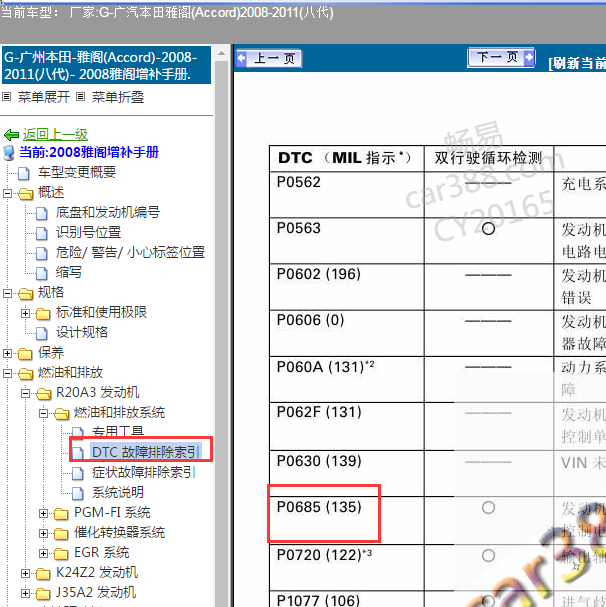Go to previous page with 上一页

pyautogui.click(x=269, y=58)
